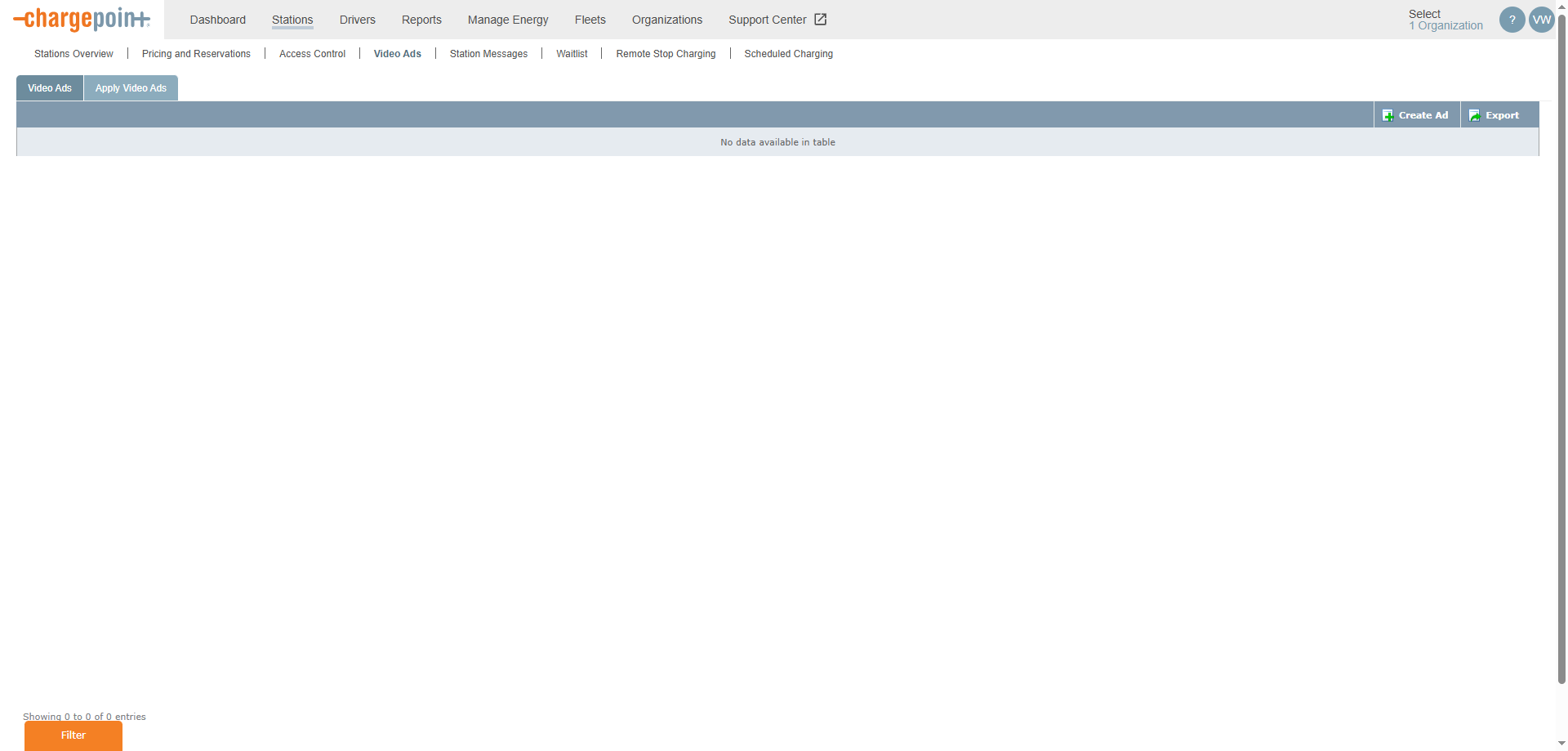The width and height of the screenshot is (1568, 751).
Task: Open the help question mark icon
Action: click(x=1512, y=20)
